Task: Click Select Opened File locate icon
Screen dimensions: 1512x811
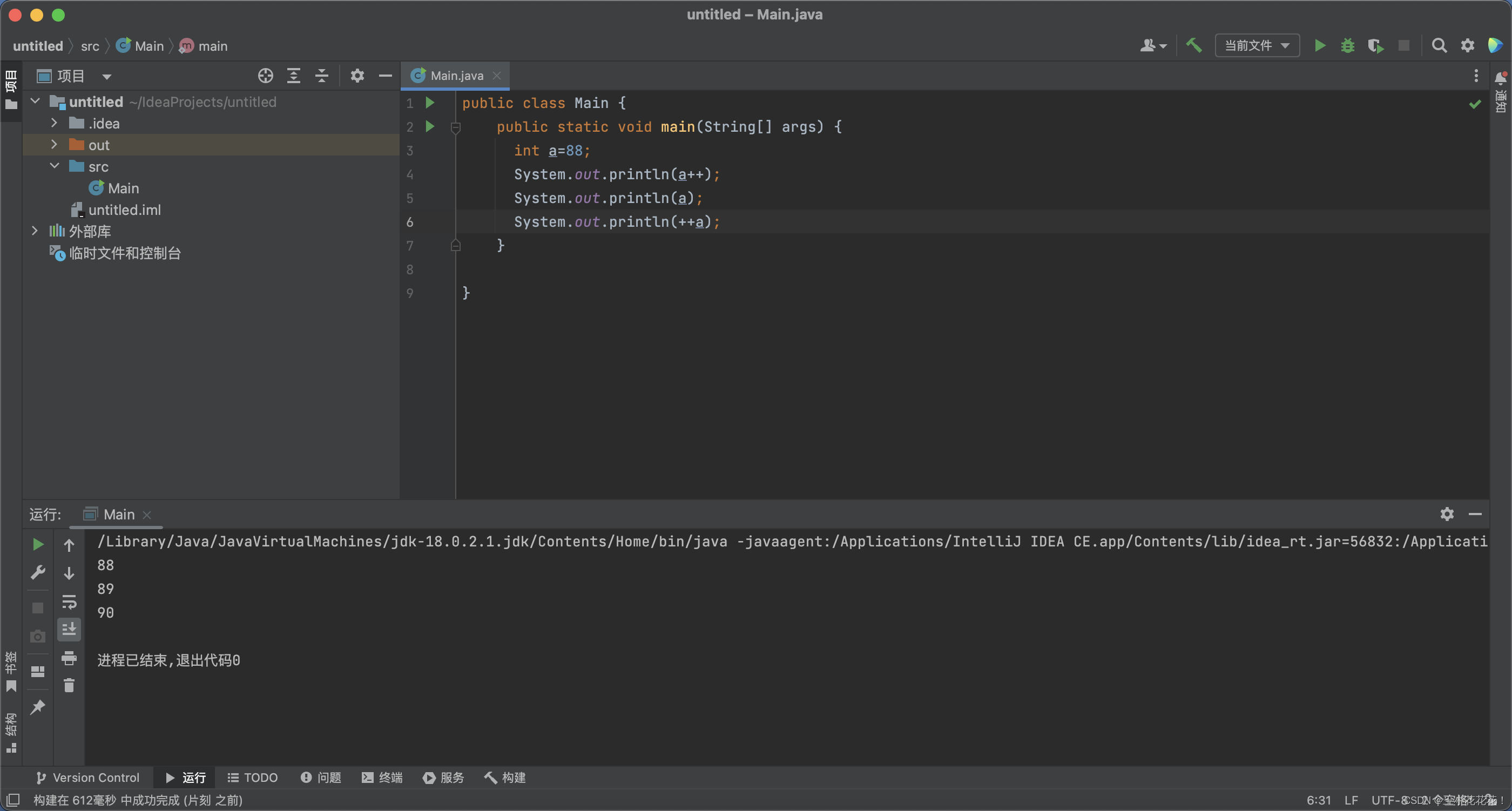Action: coord(265,76)
